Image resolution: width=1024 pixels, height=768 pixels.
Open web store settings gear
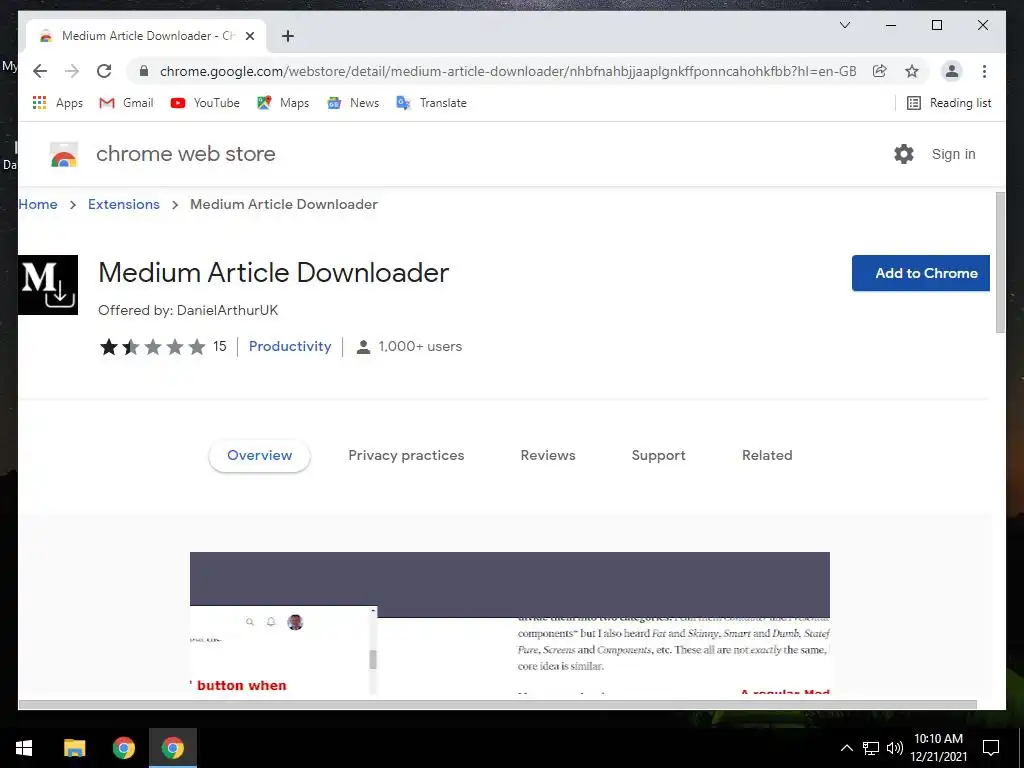click(x=904, y=154)
